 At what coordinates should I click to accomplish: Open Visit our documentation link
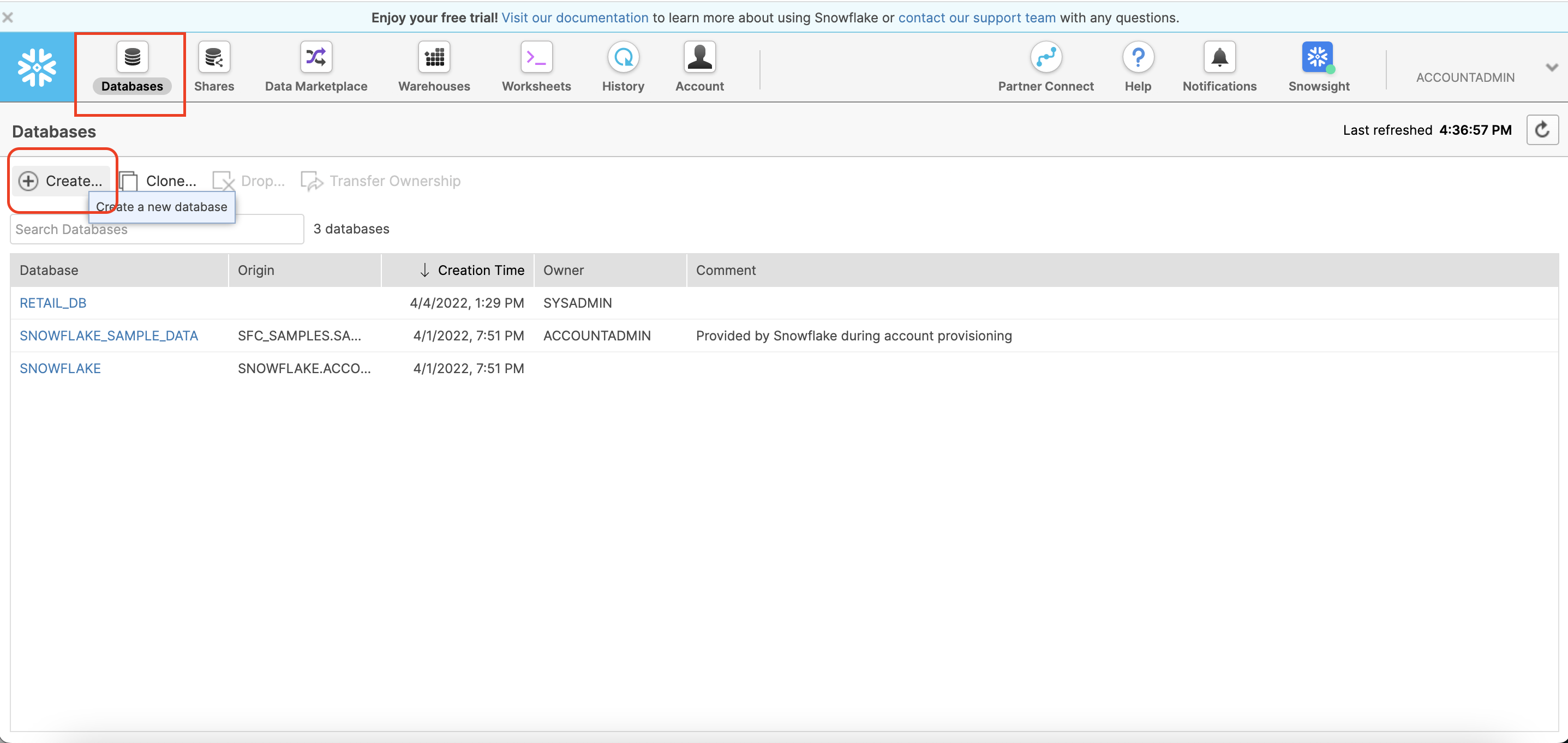tap(575, 17)
